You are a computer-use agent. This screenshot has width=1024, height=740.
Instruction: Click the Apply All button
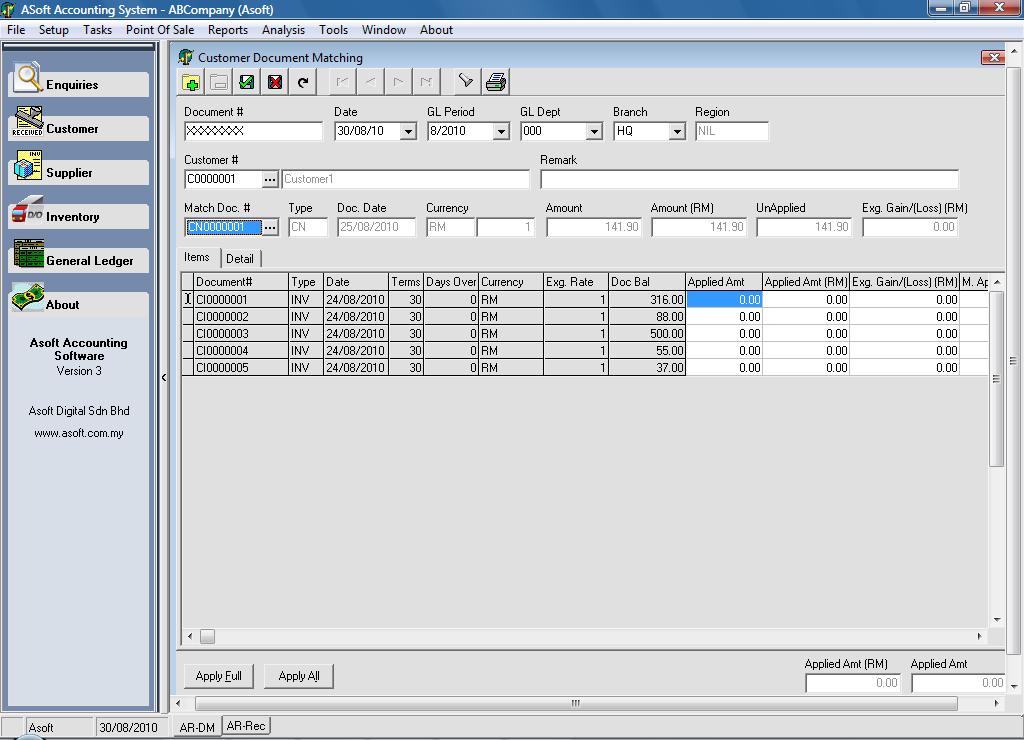tap(299, 676)
